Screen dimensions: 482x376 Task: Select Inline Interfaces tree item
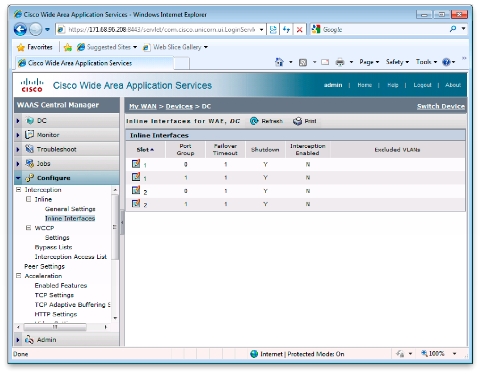[x=70, y=219]
